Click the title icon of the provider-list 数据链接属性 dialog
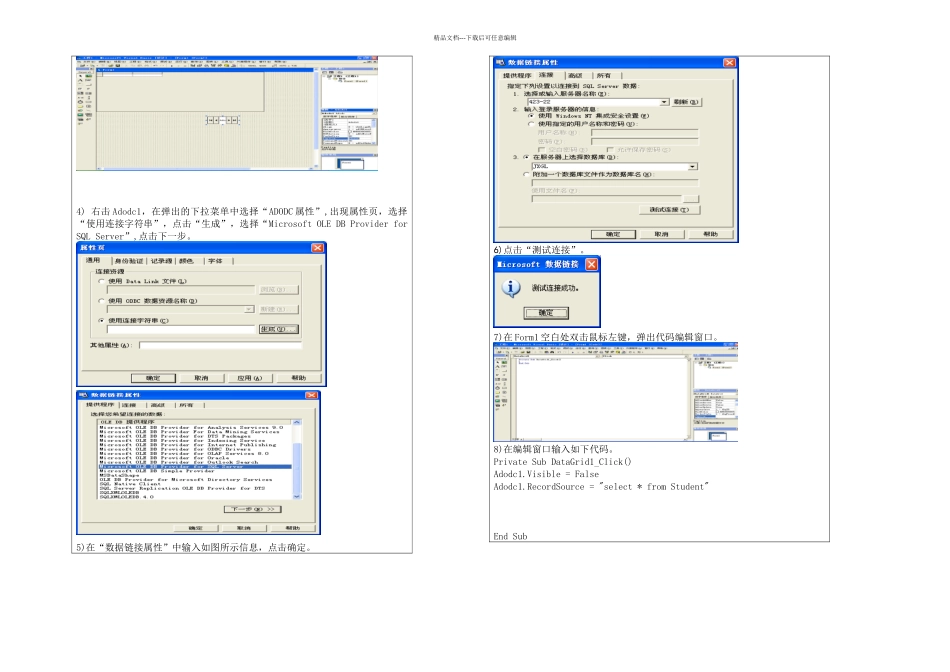950x672 pixels. point(84,395)
